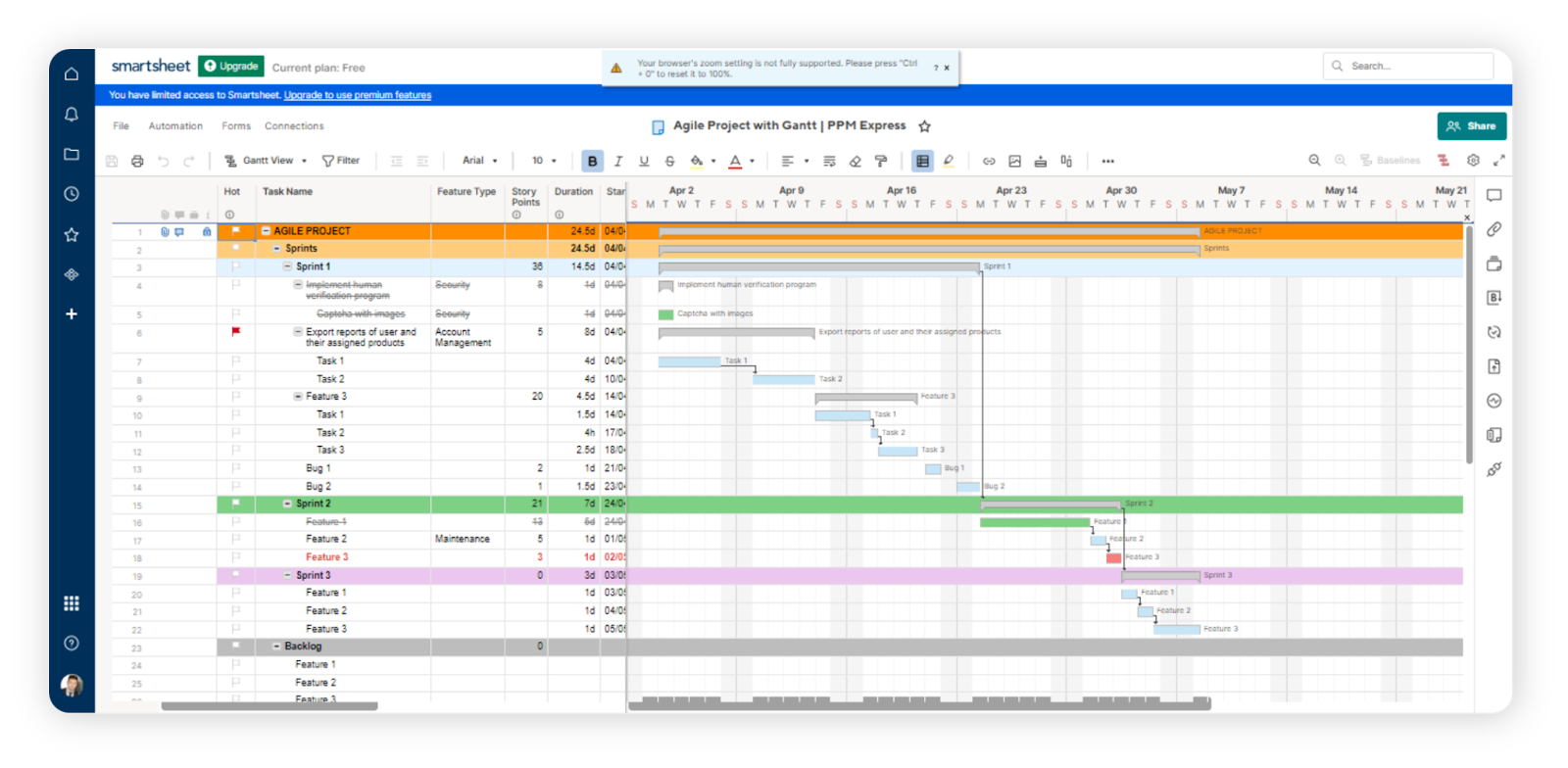Click the Create new plus icon
1568x768 pixels.
coord(72,313)
